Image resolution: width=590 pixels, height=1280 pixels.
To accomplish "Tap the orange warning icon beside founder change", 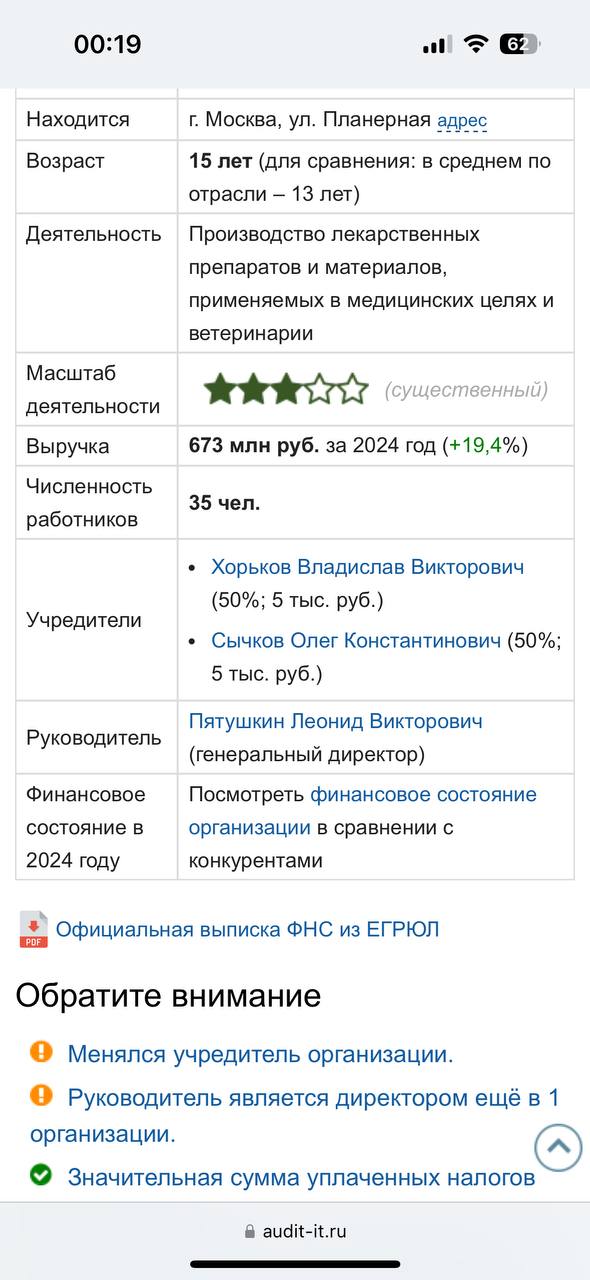I will coord(41,1051).
